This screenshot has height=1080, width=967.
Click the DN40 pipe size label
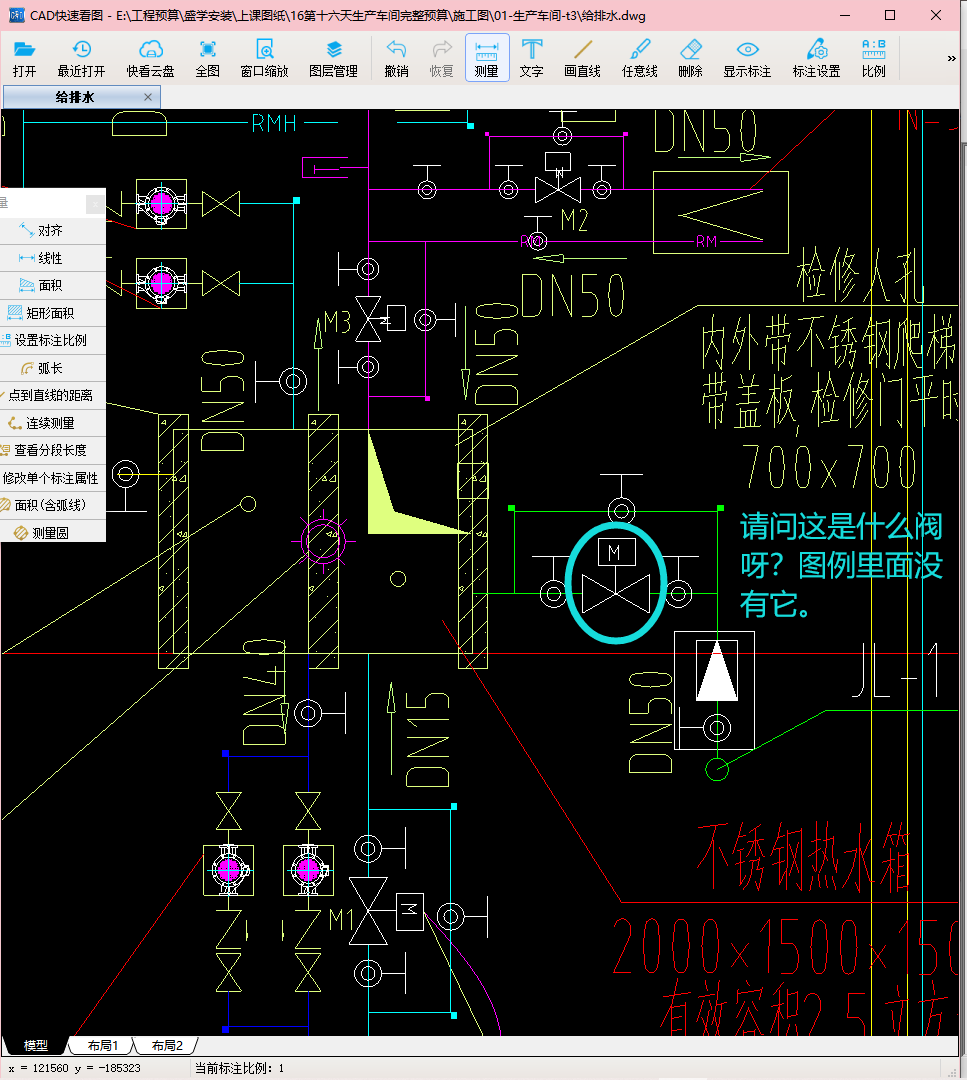point(264,692)
